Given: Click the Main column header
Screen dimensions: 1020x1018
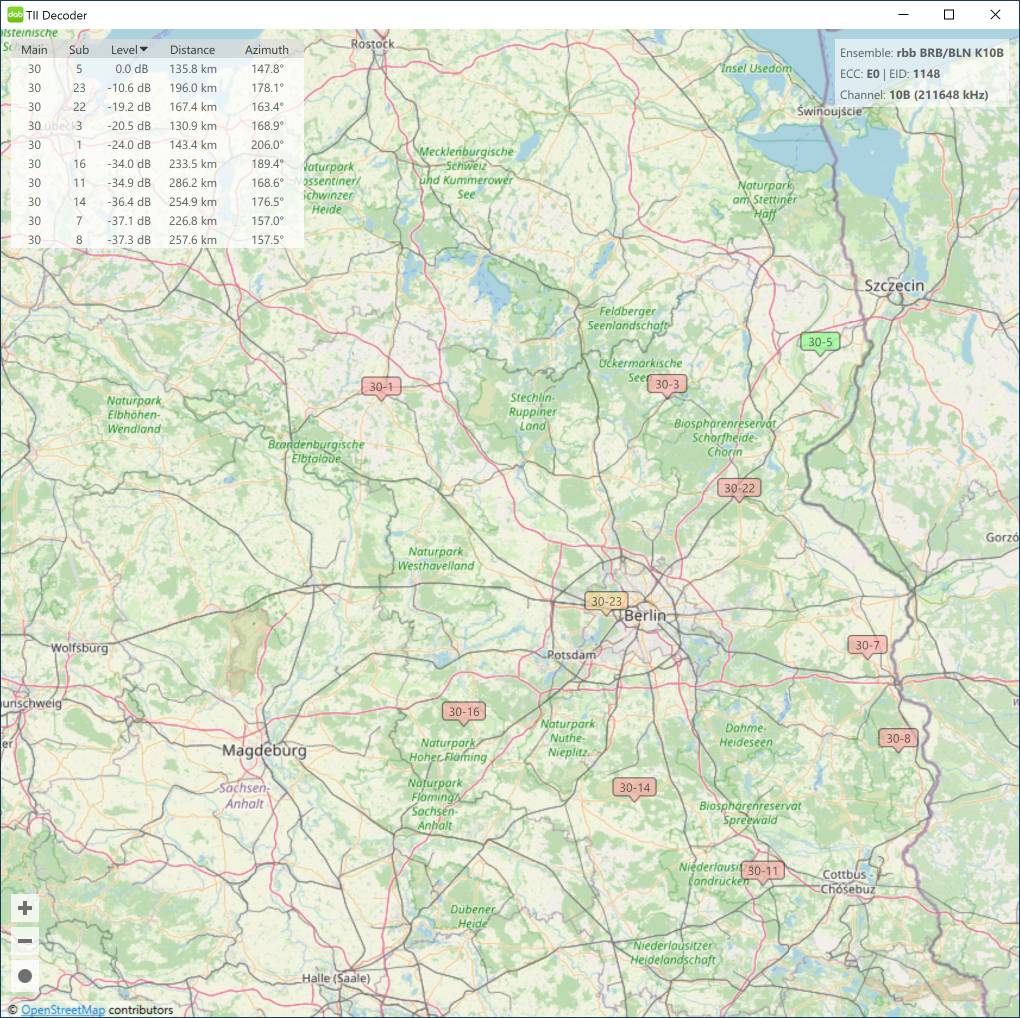Looking at the screenshot, I should point(34,49).
